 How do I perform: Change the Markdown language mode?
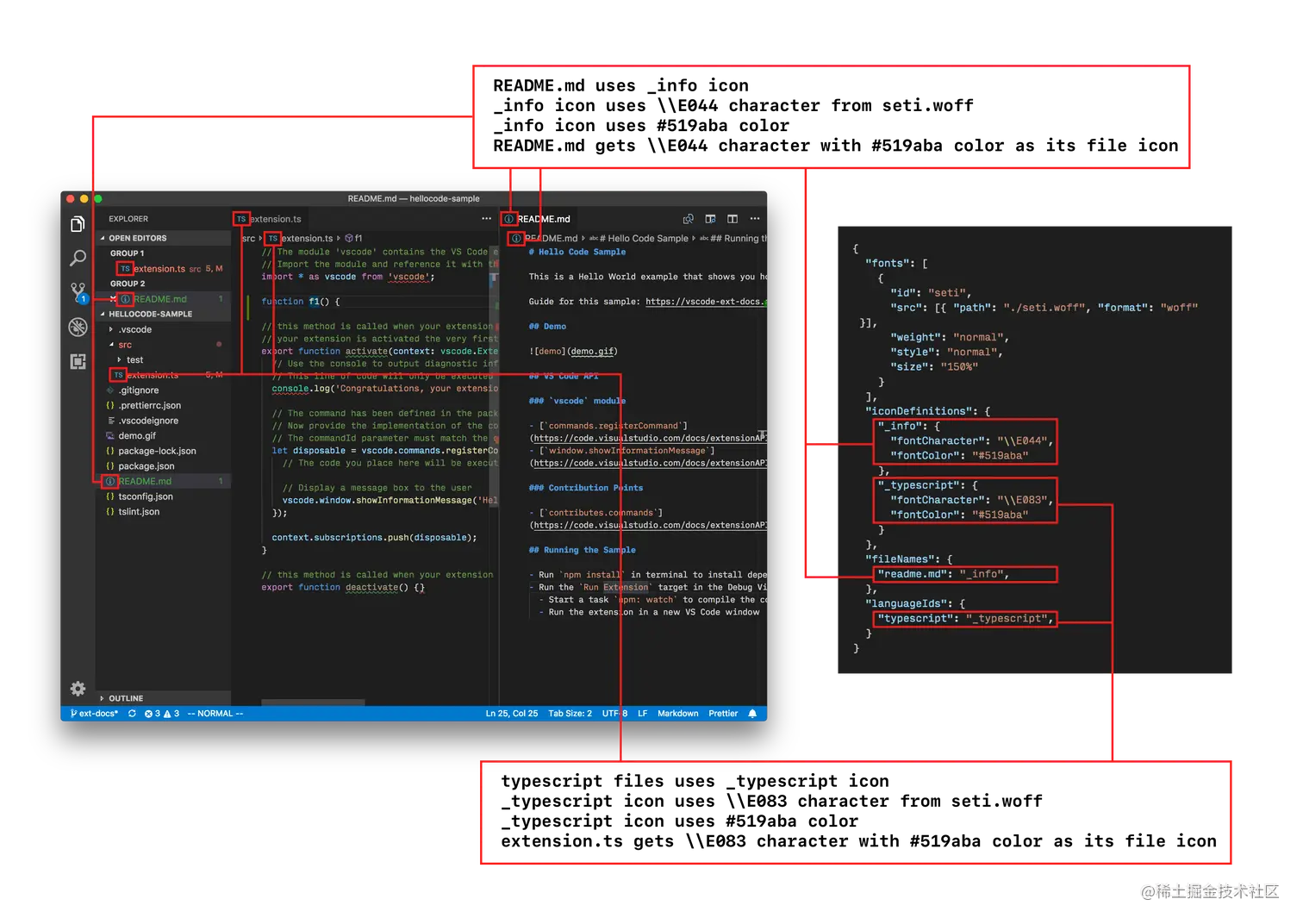[678, 714]
